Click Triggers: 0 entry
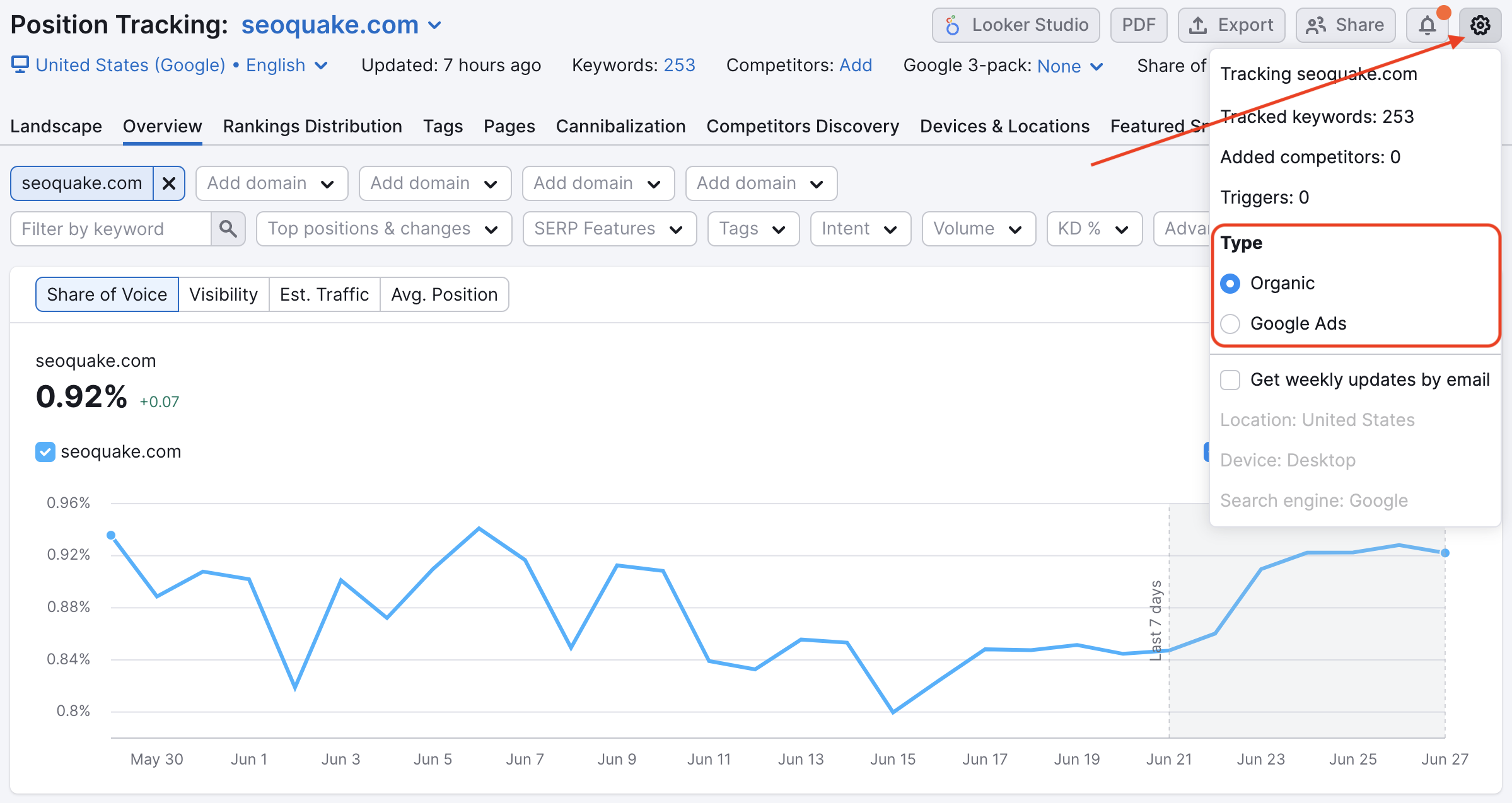The height and width of the screenshot is (803, 1512). 1265,197
